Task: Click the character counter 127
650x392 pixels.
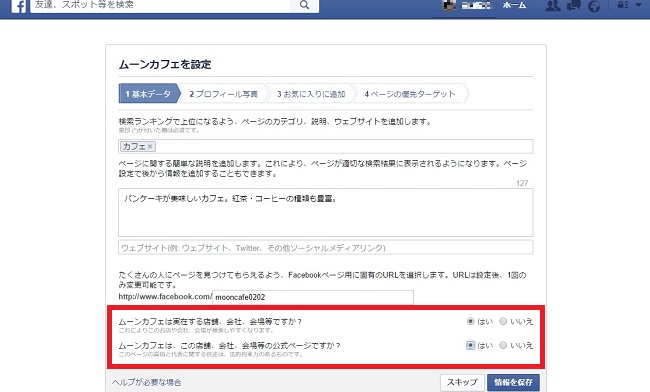Action: [522, 183]
